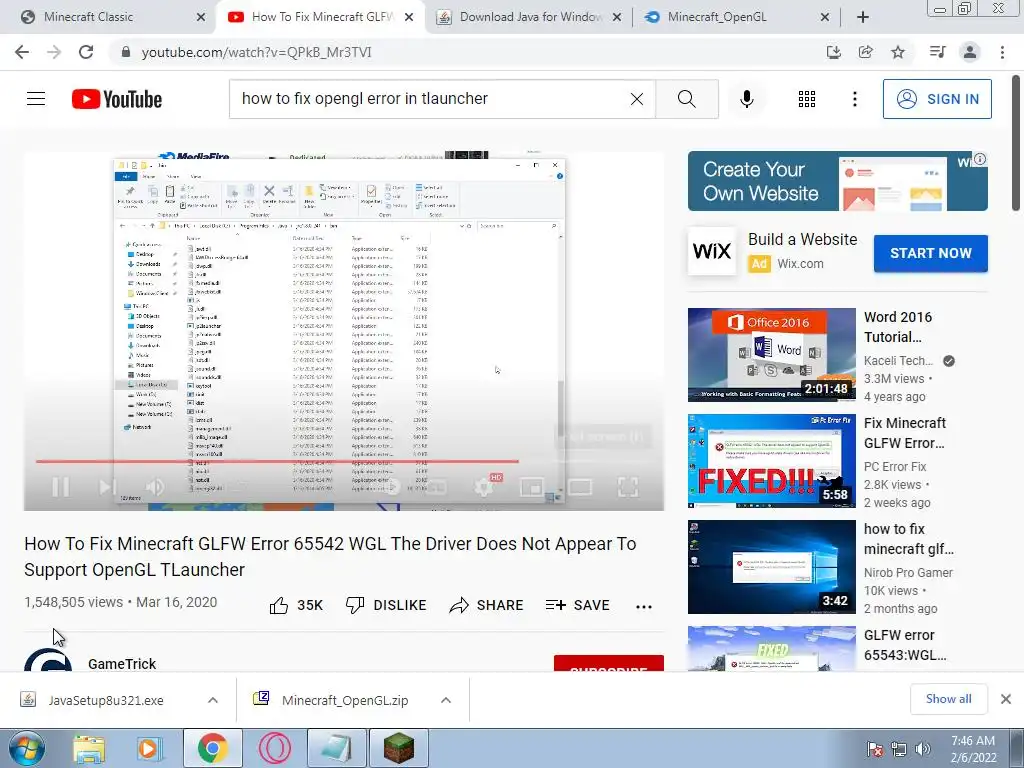Click the SIGN IN button
Viewport: 1024px width, 768px height.
[x=937, y=99]
